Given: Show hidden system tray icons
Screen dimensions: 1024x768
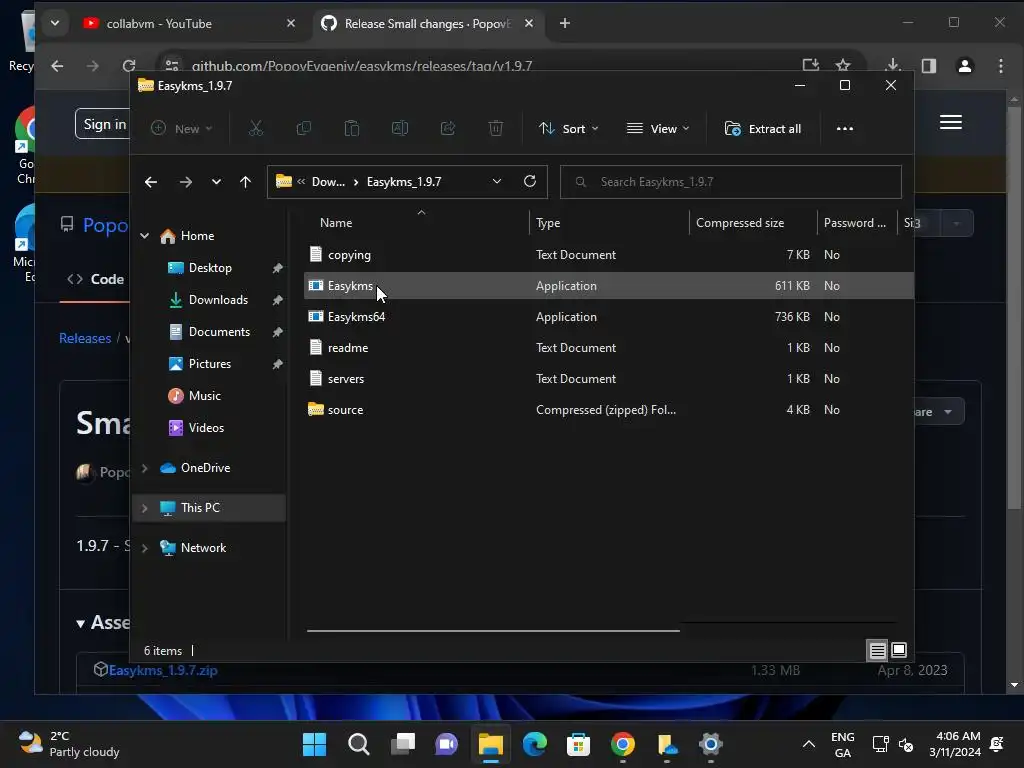Looking at the screenshot, I should (808, 744).
